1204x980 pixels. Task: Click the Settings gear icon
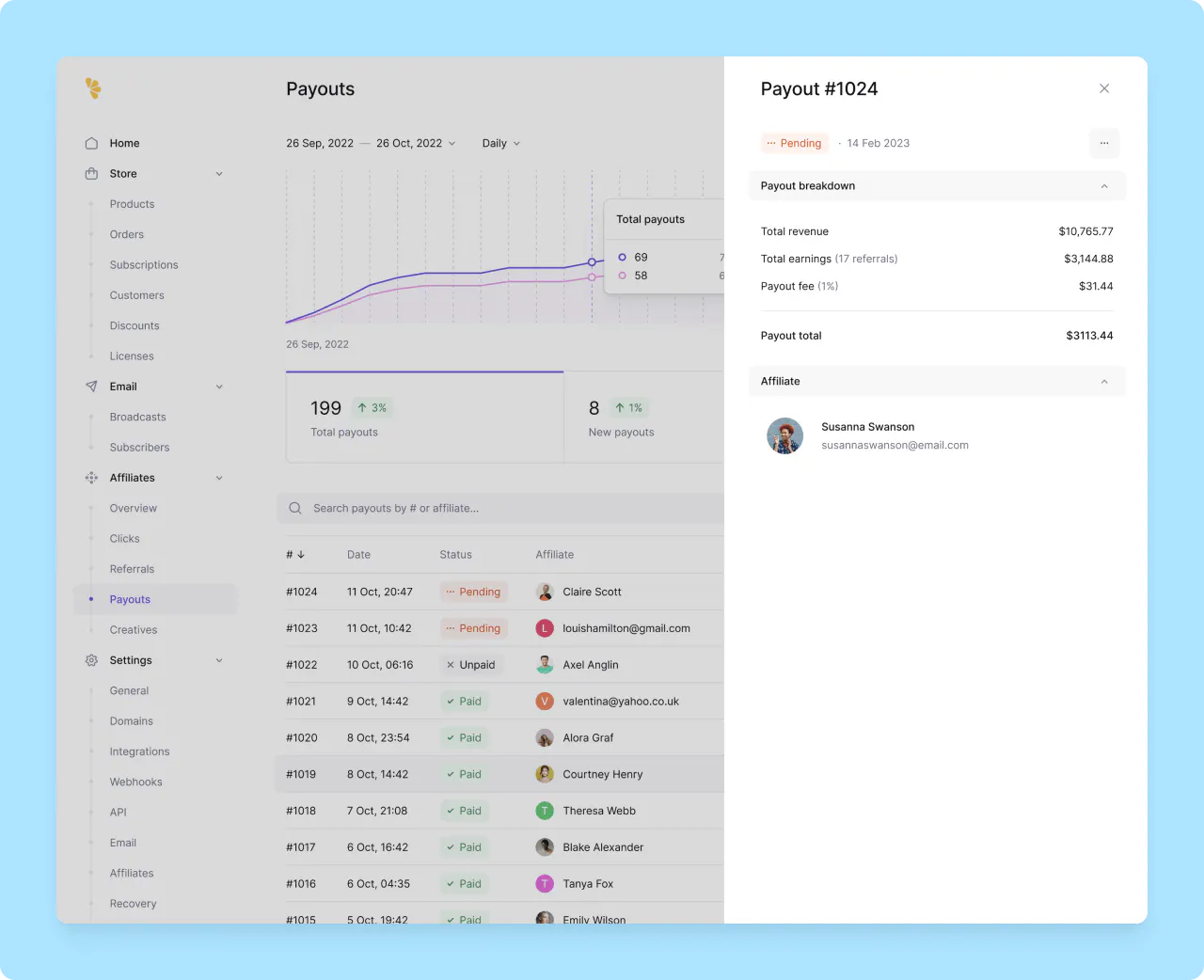pos(91,660)
